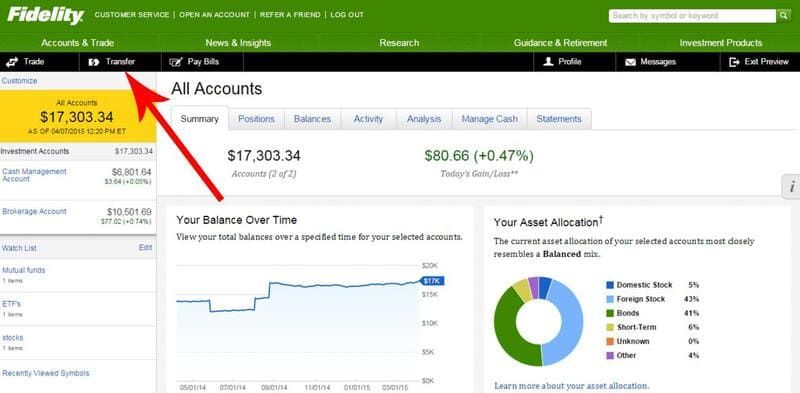The image size is (800, 393).
Task: Click the Trade toolbar button
Action: [40, 62]
